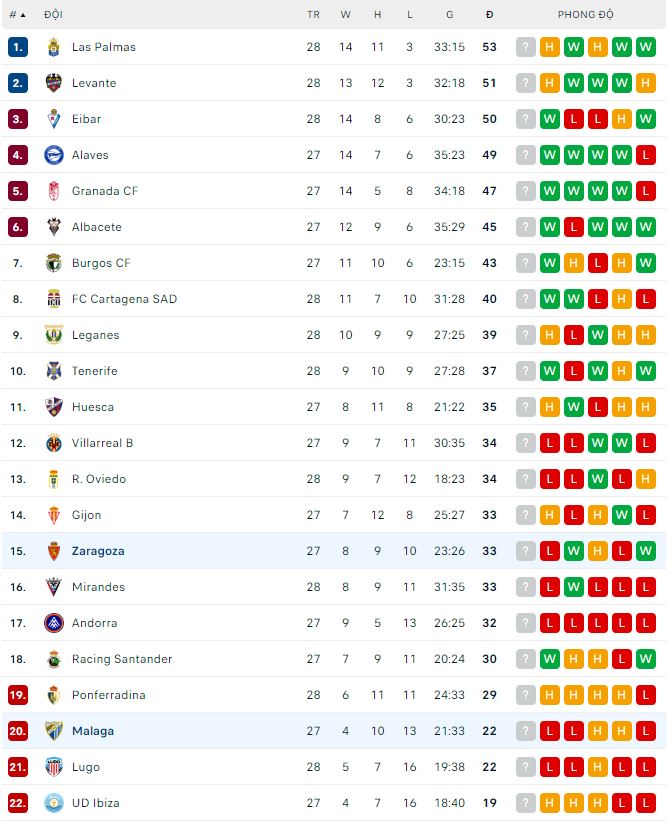Click Levante's most recent orange H form badge
The width and height of the screenshot is (668, 823).
646,83
